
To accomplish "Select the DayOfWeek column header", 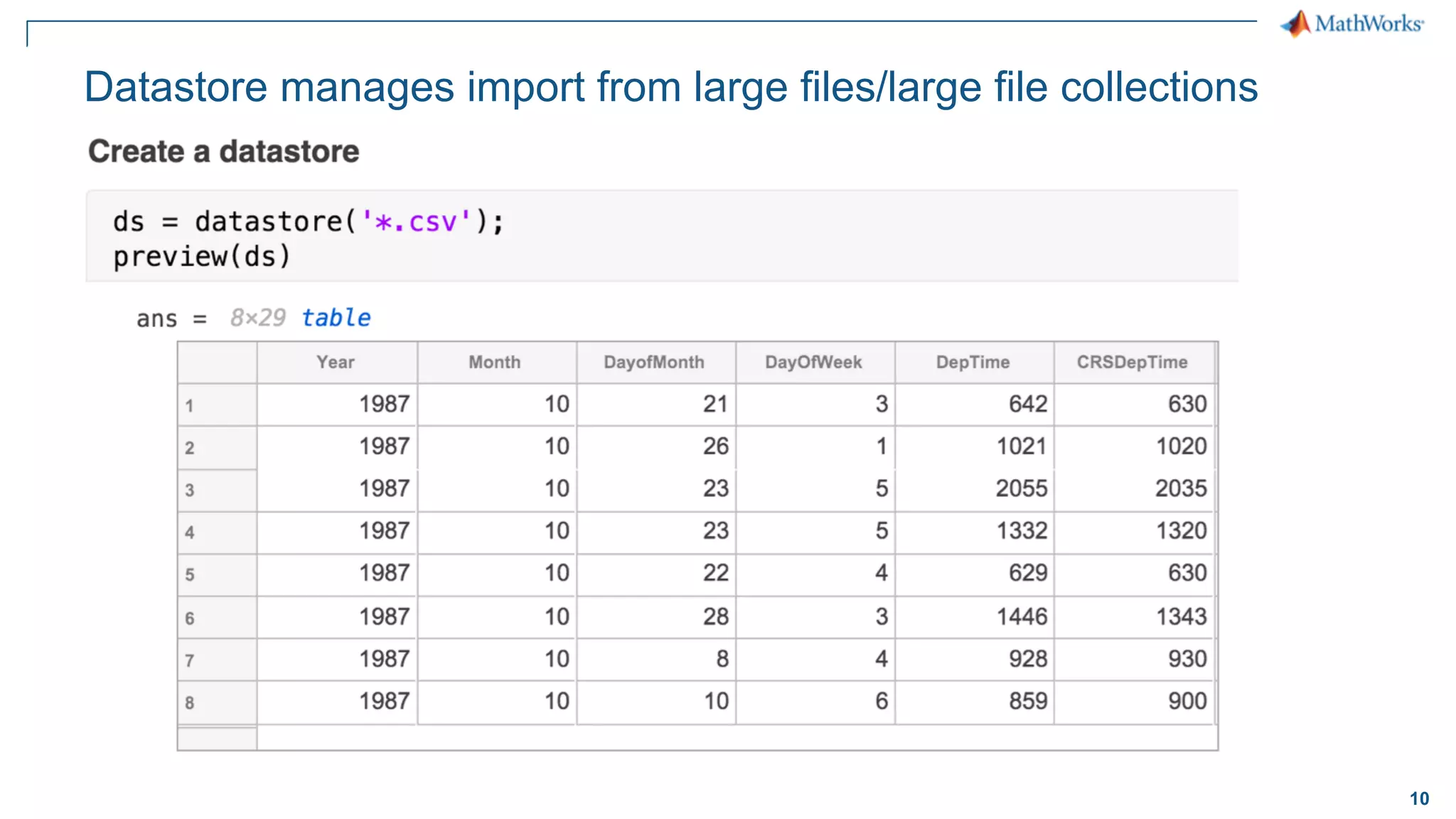I will (x=814, y=363).
